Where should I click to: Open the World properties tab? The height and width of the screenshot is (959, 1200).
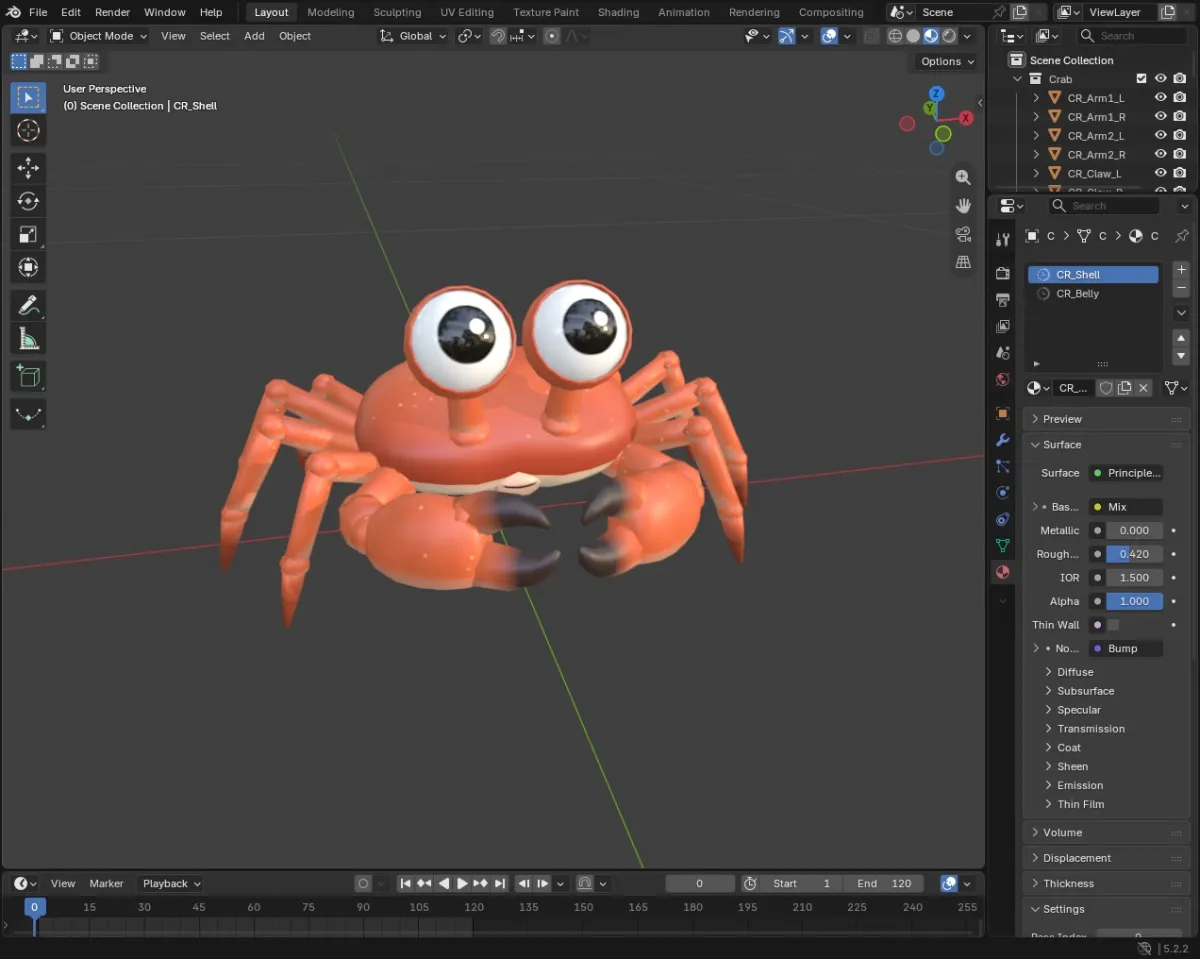(1003, 380)
